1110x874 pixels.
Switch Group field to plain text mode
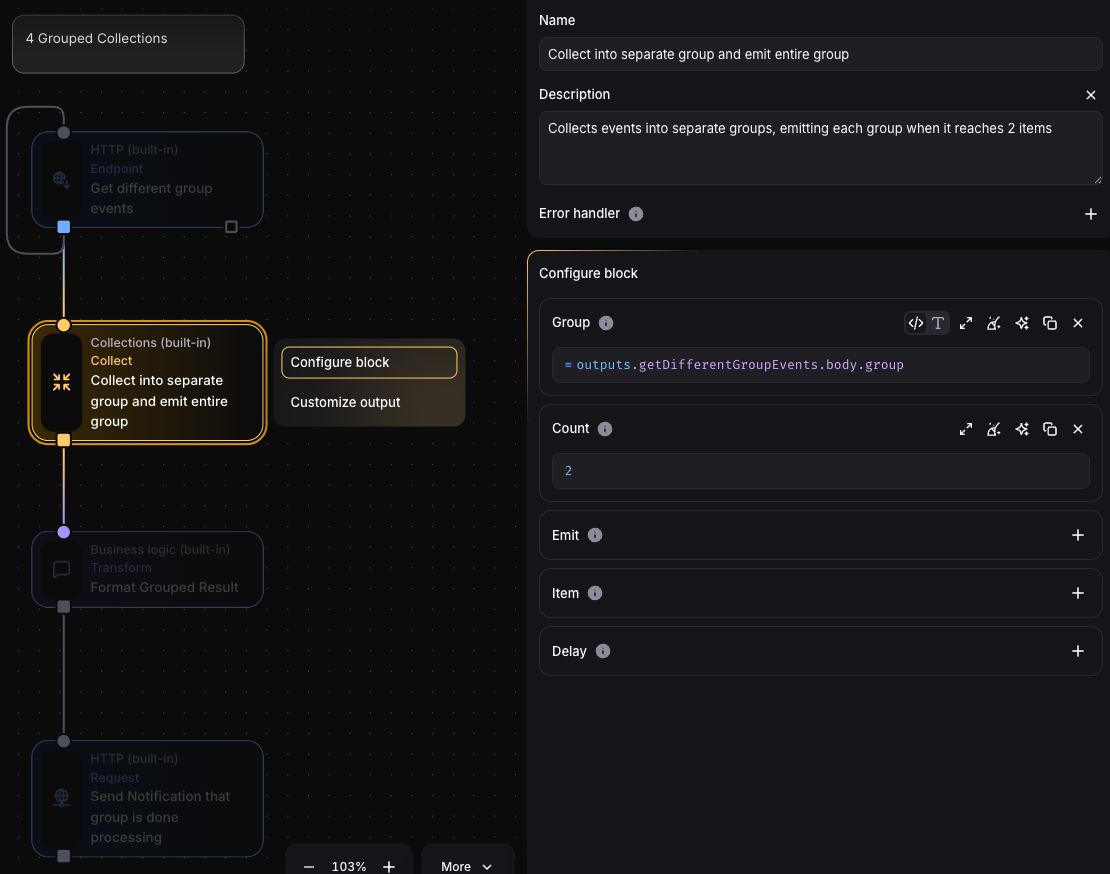938,323
